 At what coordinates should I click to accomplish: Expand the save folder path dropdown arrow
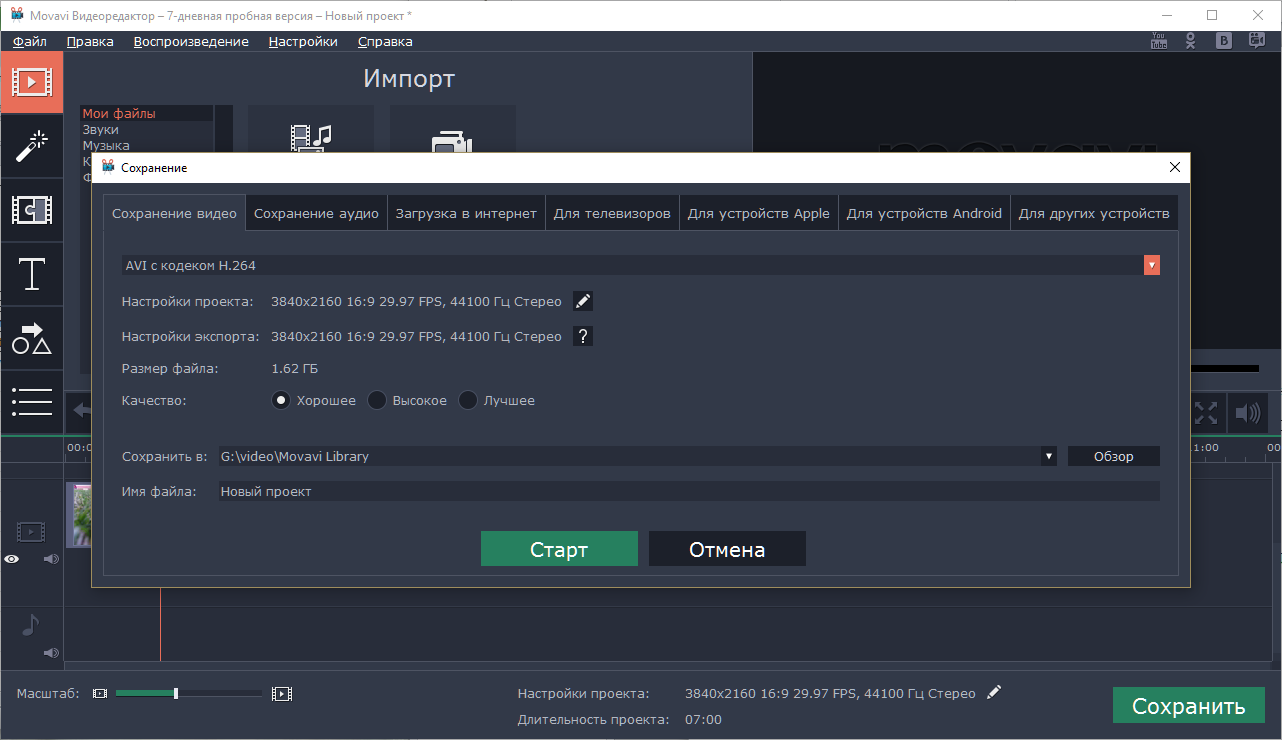[1049, 456]
